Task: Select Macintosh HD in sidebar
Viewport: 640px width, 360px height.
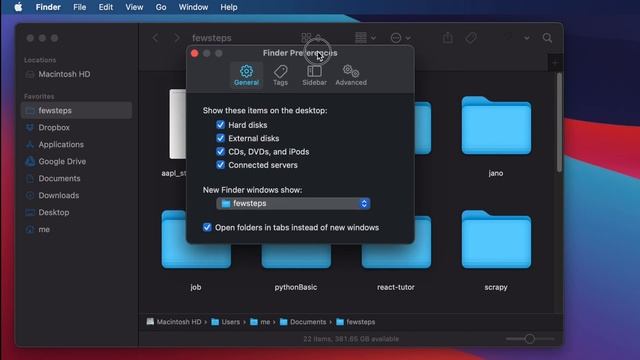Action: [x=76, y=74]
